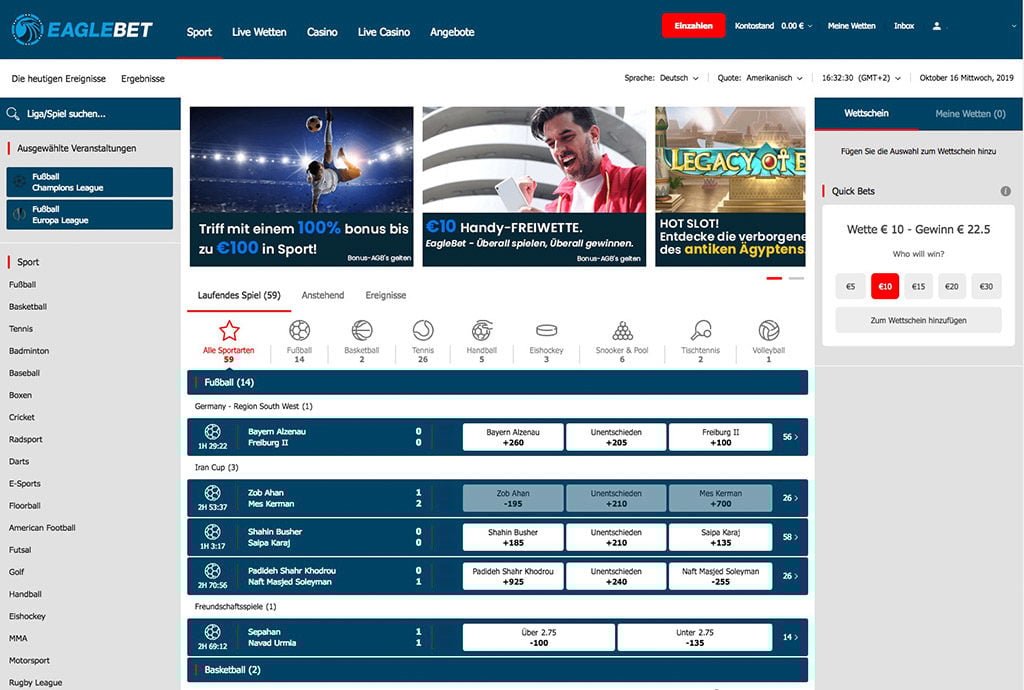Switch to the Ereignisse tab
The width and height of the screenshot is (1024, 690).
(x=386, y=295)
